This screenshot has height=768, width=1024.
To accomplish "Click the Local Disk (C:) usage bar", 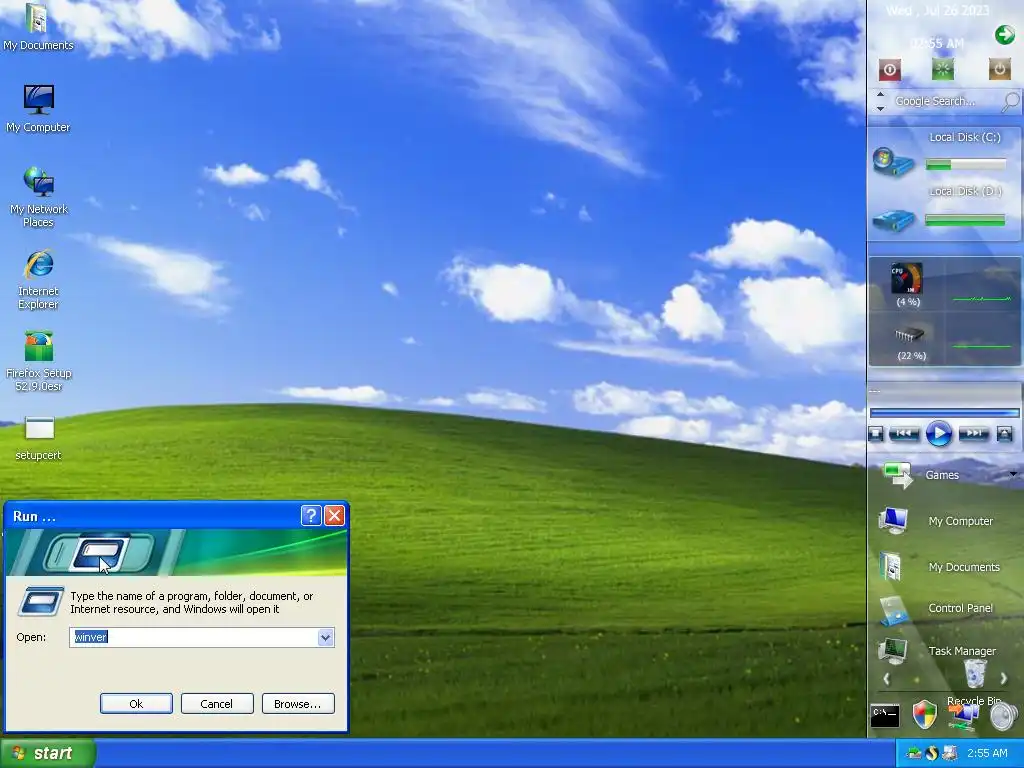I will (x=965, y=165).
